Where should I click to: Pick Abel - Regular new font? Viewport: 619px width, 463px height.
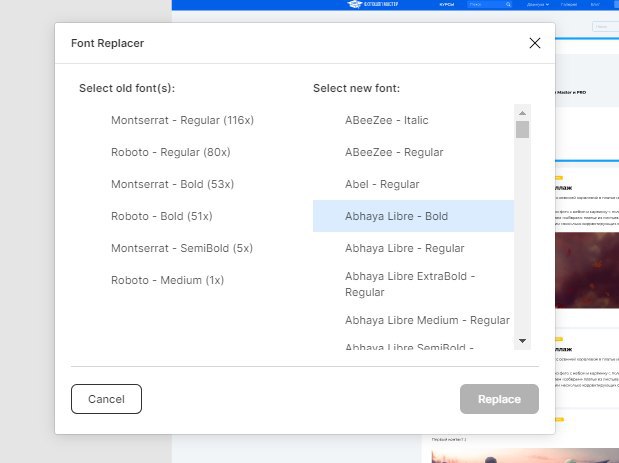(413, 184)
